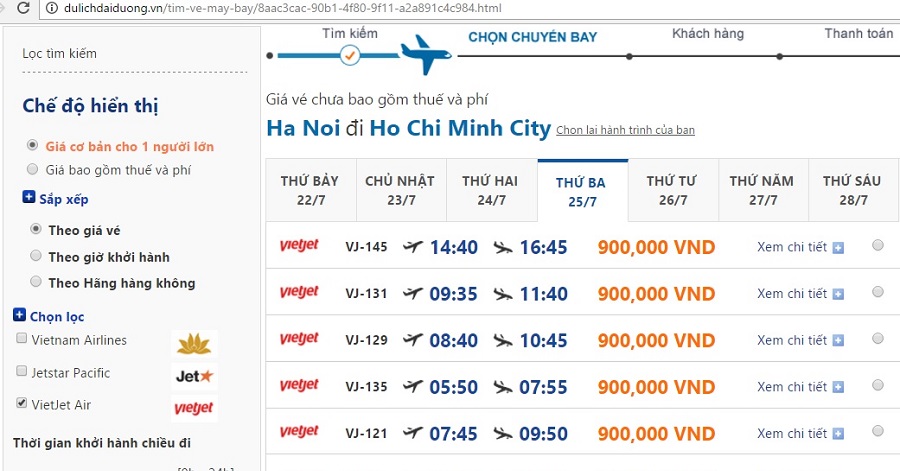Screen dimensions: 900x471
Task: Sort by 'Theo giá vé' radio
Action: (x=36, y=229)
